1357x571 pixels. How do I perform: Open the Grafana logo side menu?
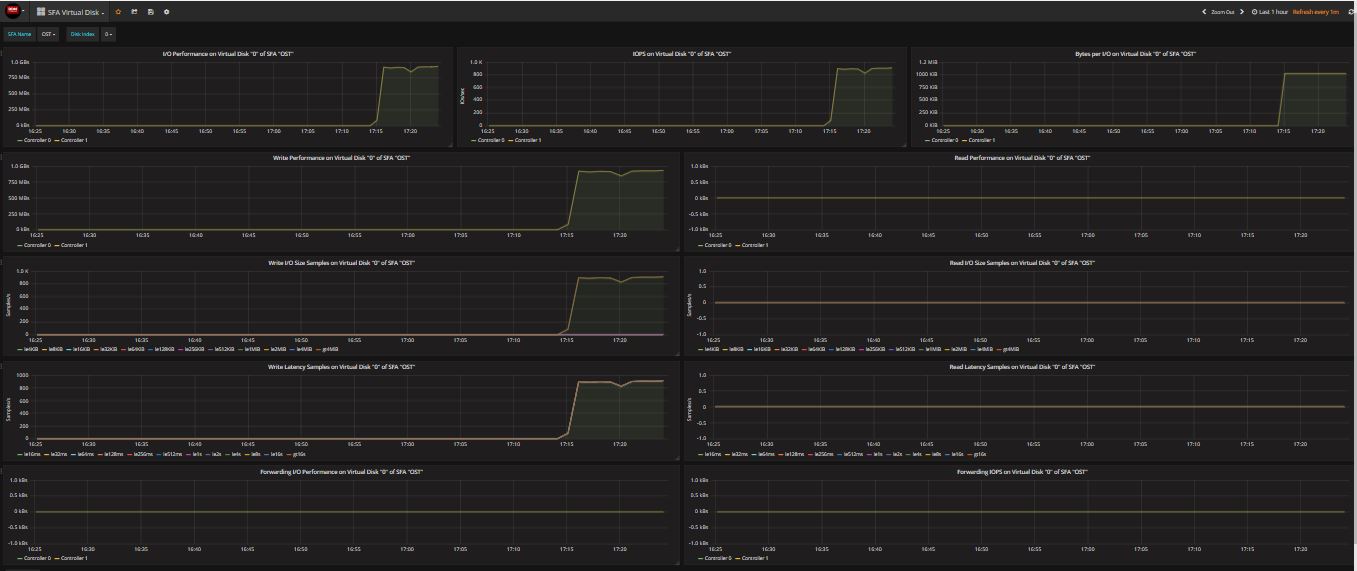[13, 11]
